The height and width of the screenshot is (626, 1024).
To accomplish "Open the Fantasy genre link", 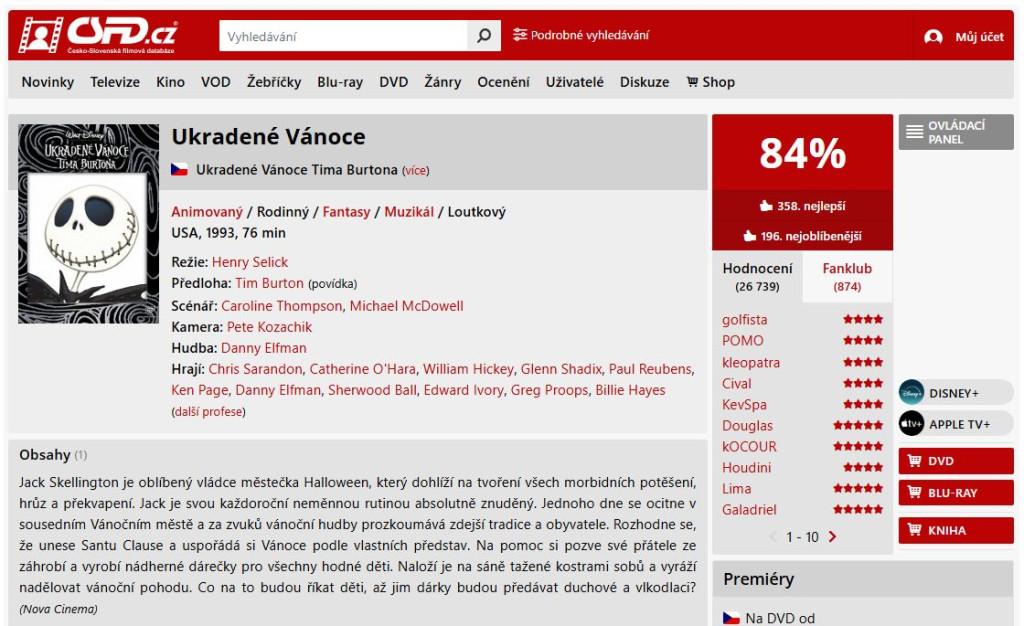I will [x=346, y=211].
